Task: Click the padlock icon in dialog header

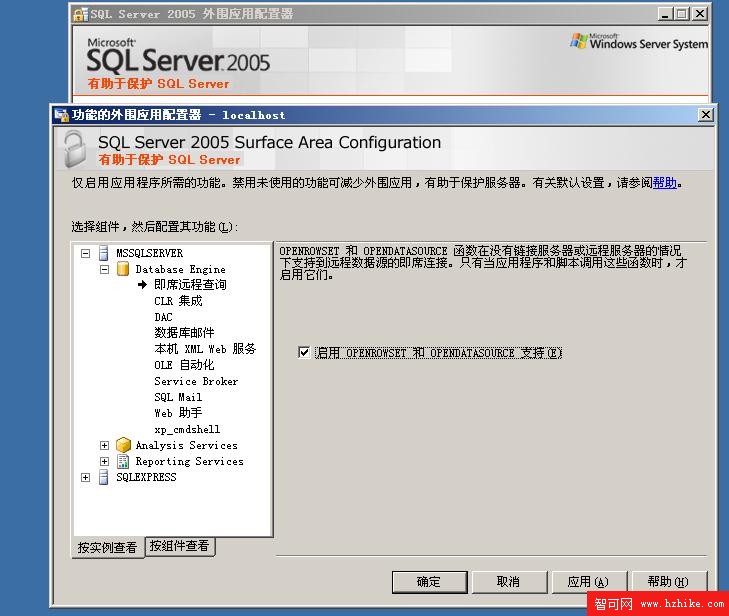Action: (75, 149)
